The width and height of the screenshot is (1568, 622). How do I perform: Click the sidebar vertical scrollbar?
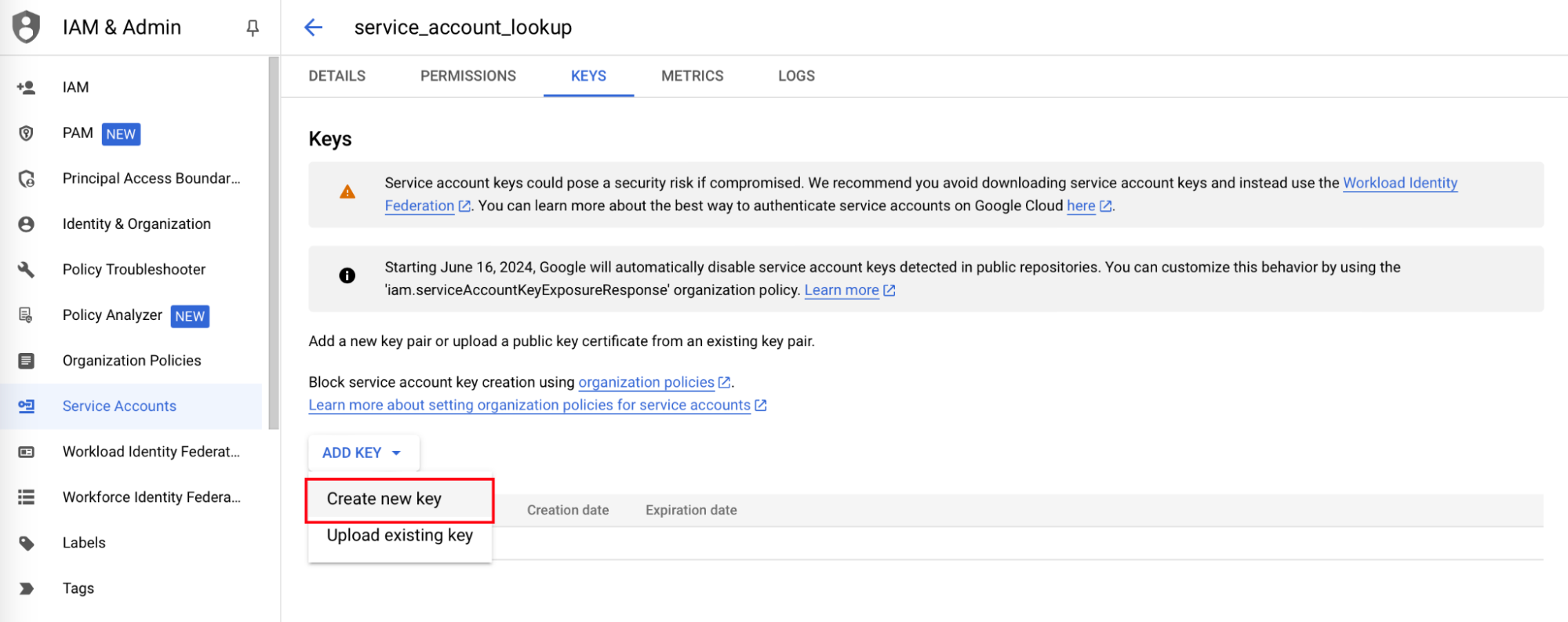tap(273, 243)
